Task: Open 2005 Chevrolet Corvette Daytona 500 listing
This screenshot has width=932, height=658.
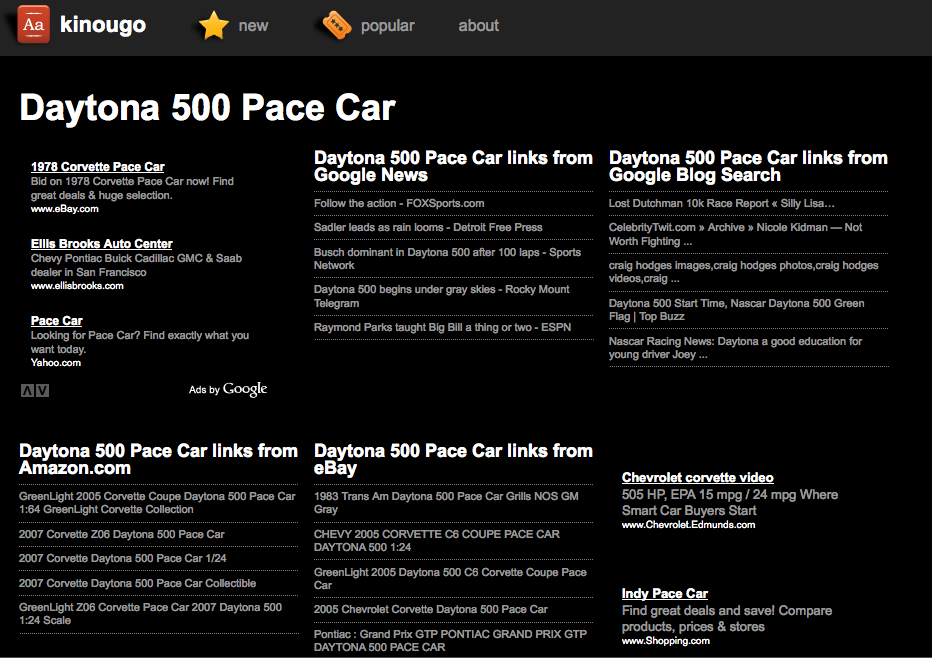Action: pos(430,609)
